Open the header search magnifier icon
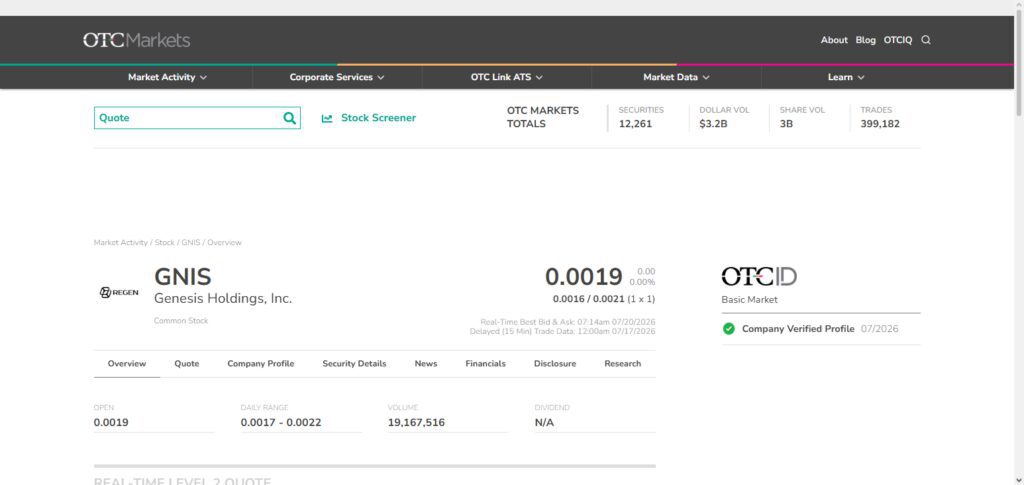The width and height of the screenshot is (1024, 485). [x=925, y=40]
